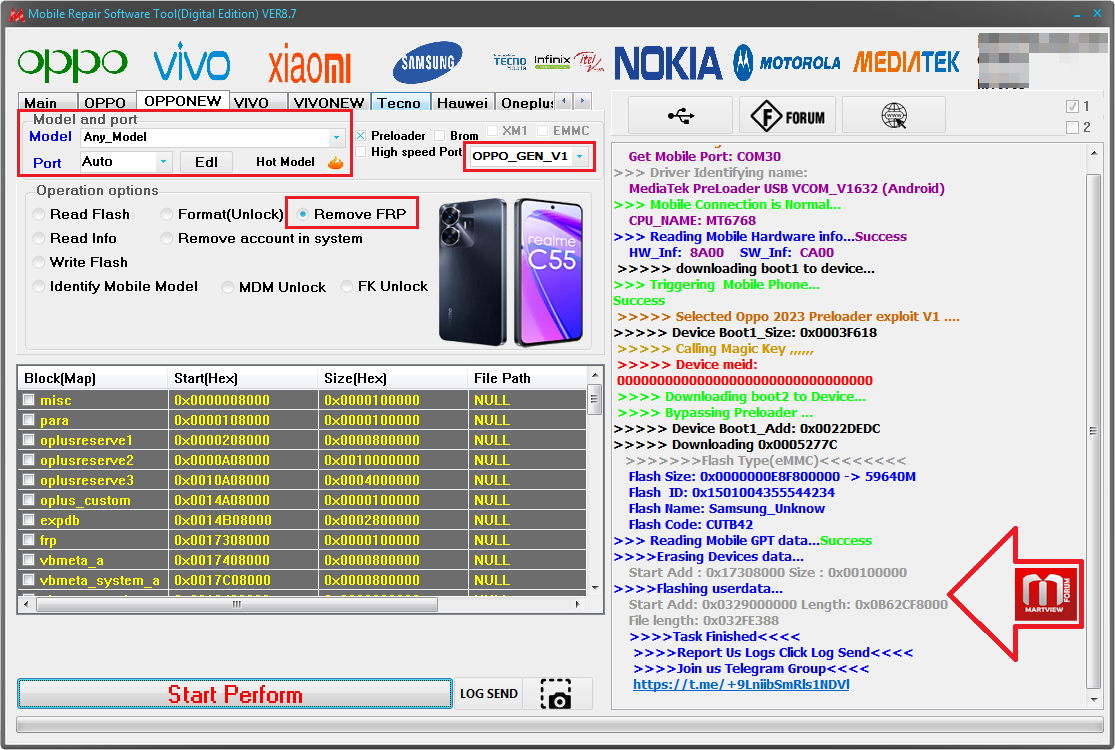Enable High speed Port checkbox
The height and width of the screenshot is (750, 1115).
pyautogui.click(x=361, y=152)
